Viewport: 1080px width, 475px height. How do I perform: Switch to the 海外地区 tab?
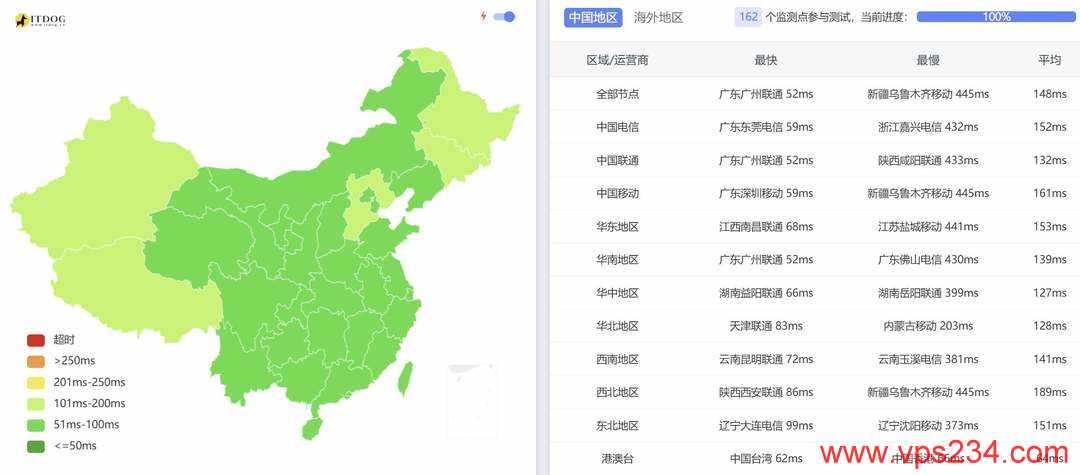(x=658, y=17)
